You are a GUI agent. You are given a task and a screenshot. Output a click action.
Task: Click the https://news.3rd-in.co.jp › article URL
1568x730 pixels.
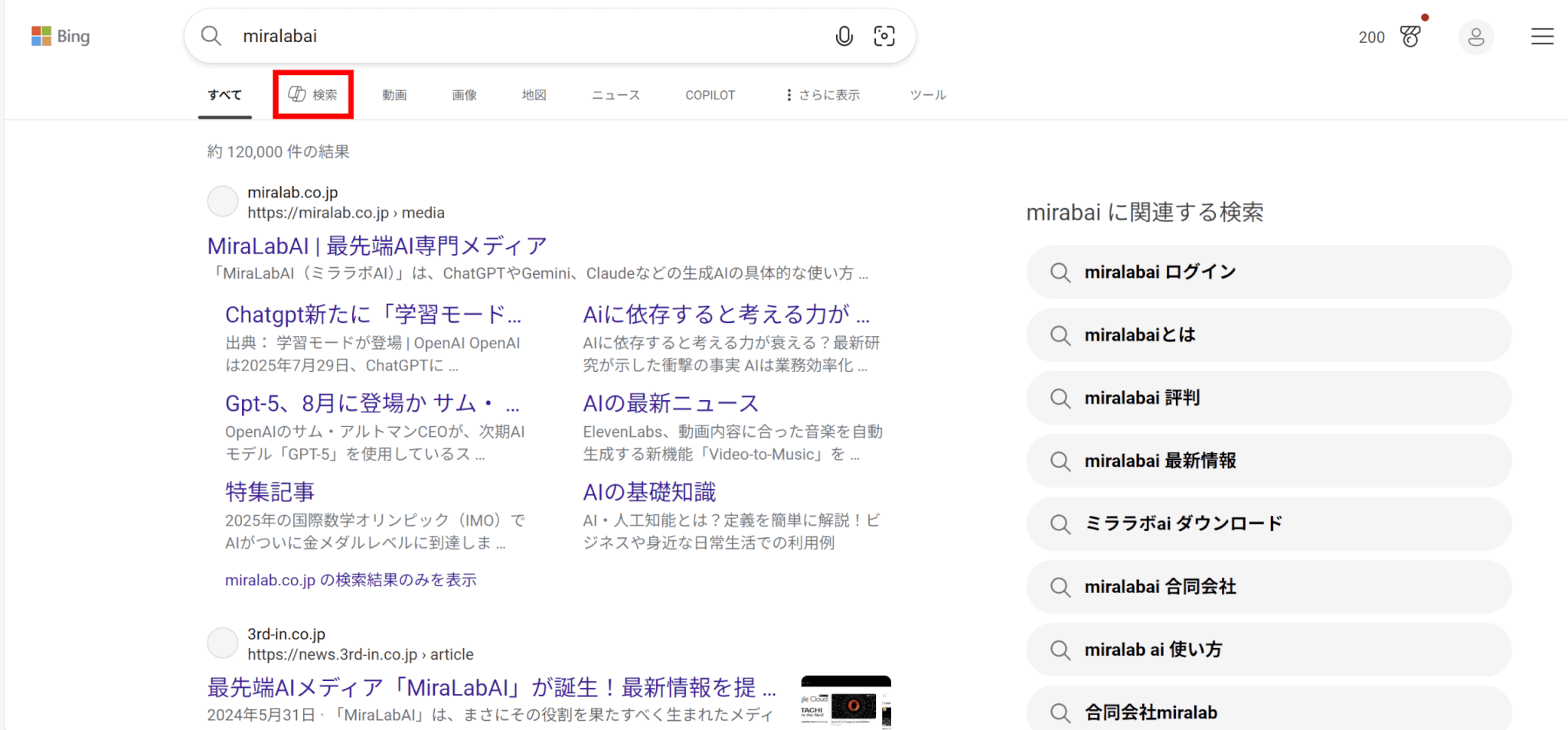coord(361,654)
